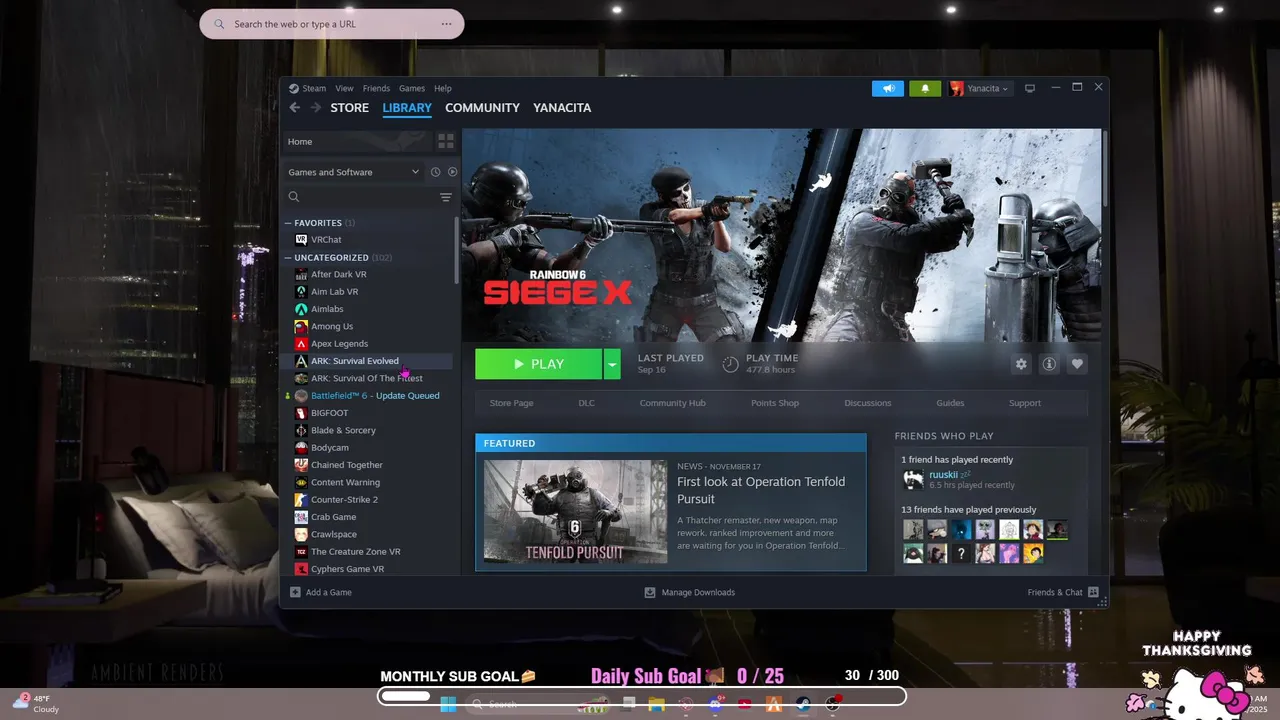Toggle sort by recent clock icon

tap(435, 172)
